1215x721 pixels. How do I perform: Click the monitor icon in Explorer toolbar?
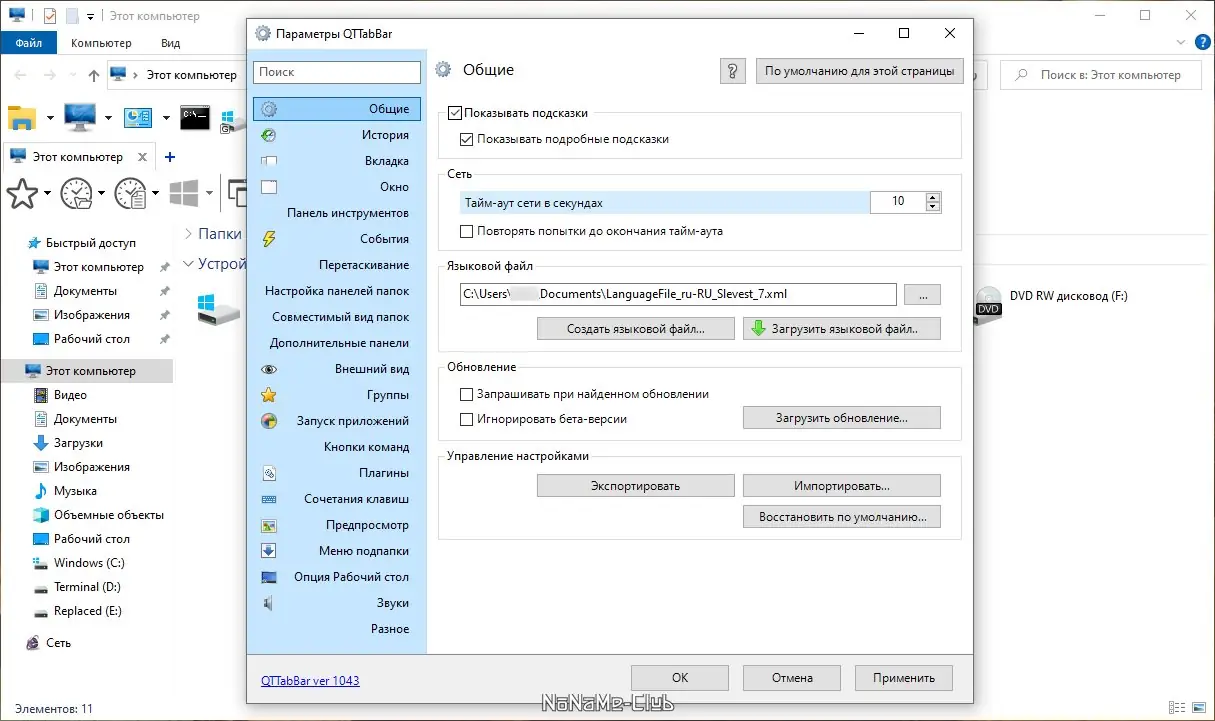[80, 118]
